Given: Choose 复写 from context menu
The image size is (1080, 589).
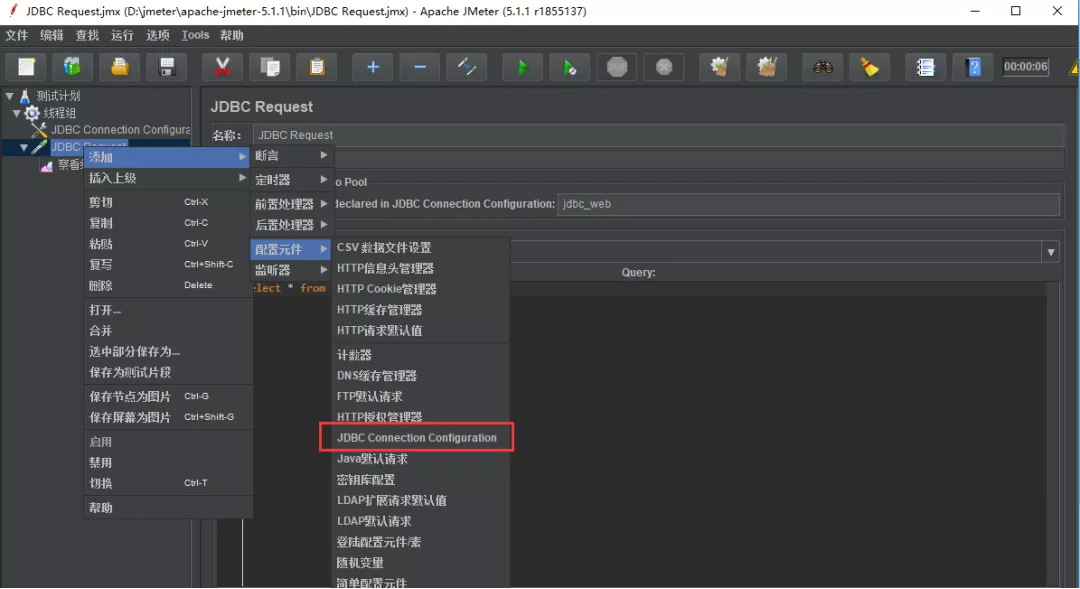Looking at the screenshot, I should tap(167, 264).
